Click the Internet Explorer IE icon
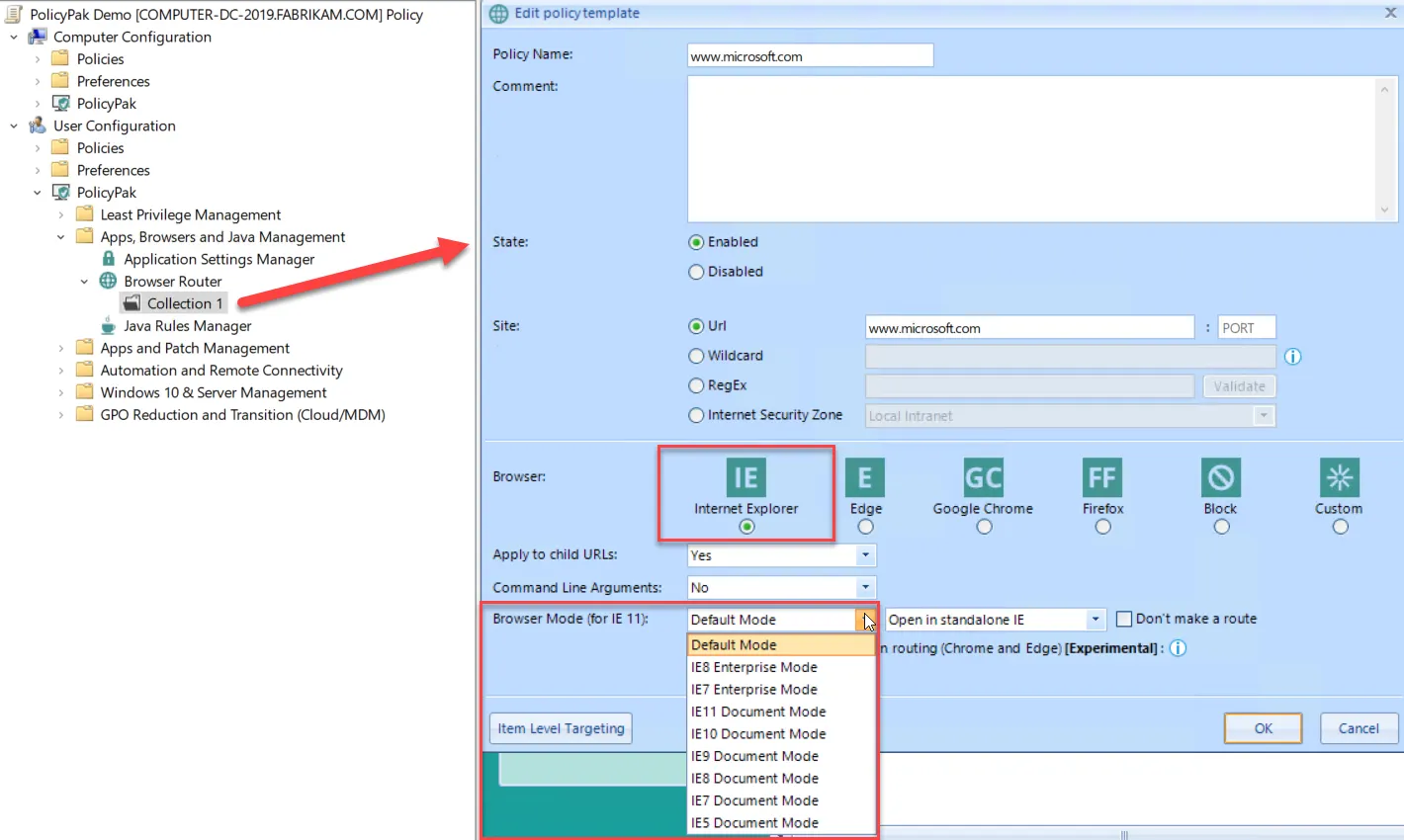 (746, 477)
